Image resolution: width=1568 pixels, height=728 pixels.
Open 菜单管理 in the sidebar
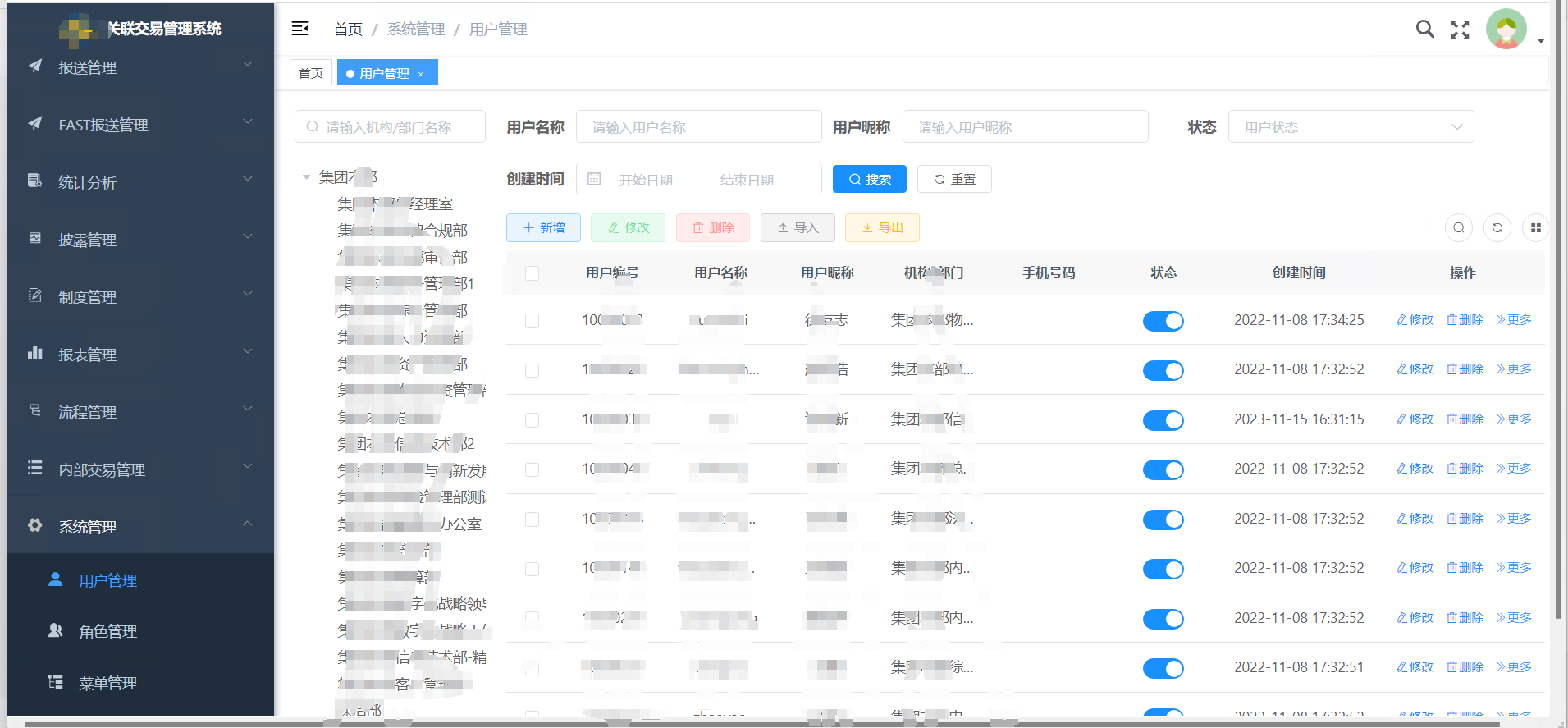click(x=141, y=683)
